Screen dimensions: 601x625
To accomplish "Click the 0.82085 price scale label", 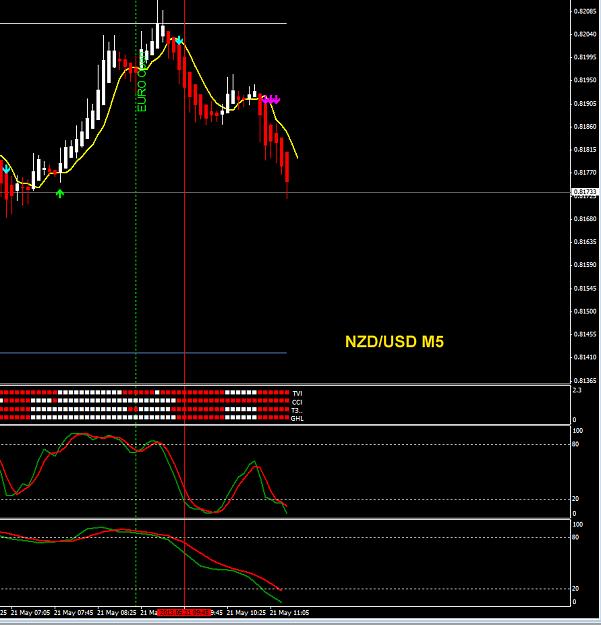I will pyautogui.click(x=585, y=12).
